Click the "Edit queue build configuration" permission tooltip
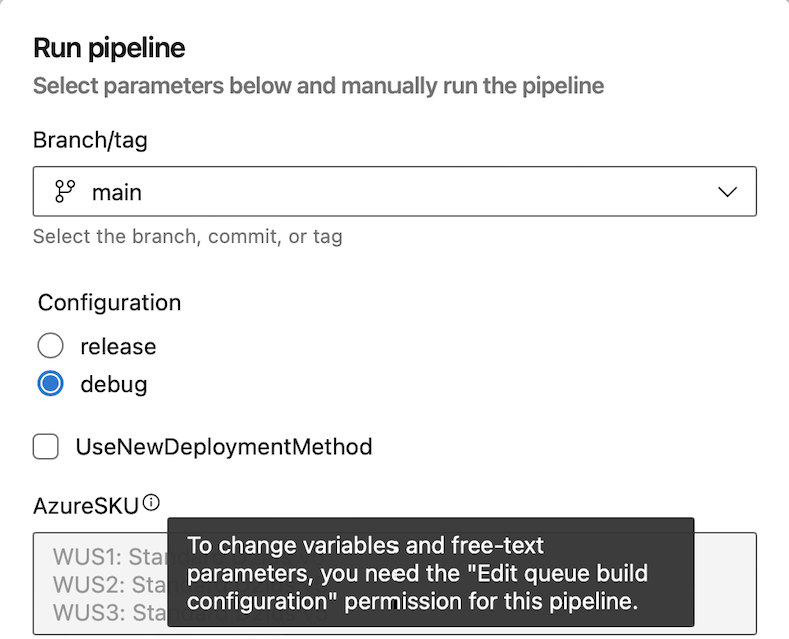 (430, 574)
